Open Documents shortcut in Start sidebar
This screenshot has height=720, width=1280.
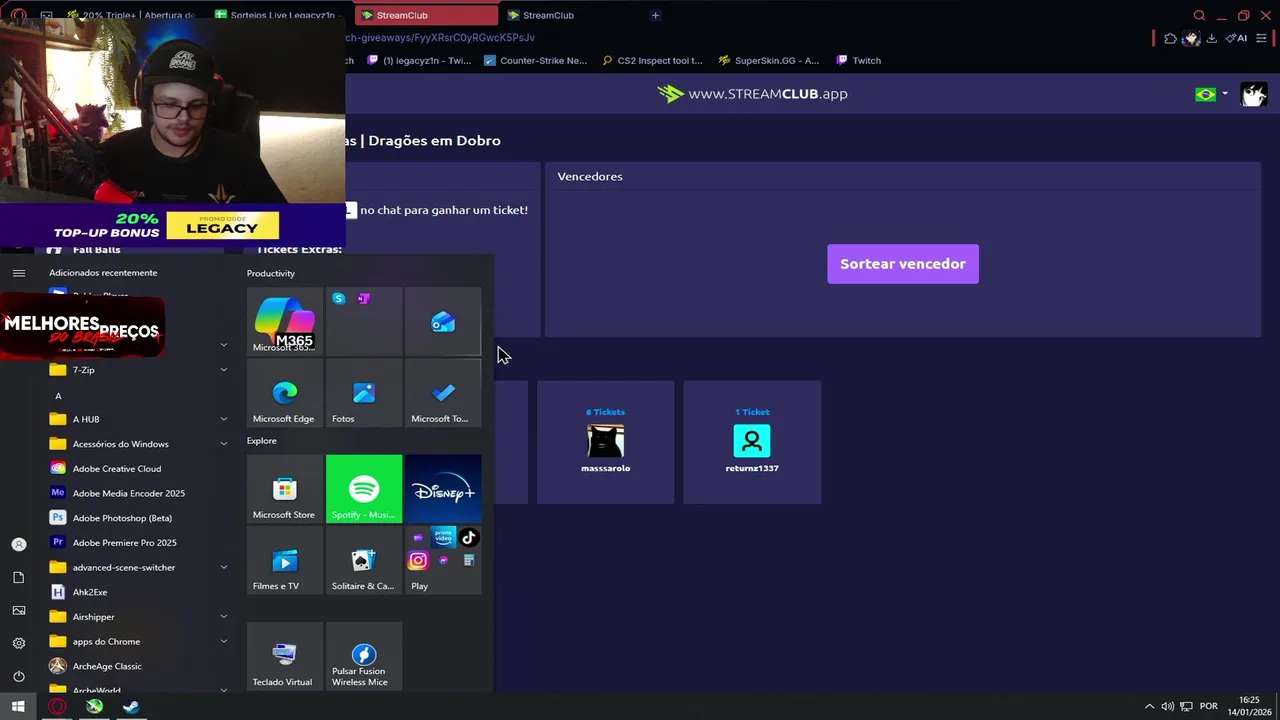tap(18, 577)
